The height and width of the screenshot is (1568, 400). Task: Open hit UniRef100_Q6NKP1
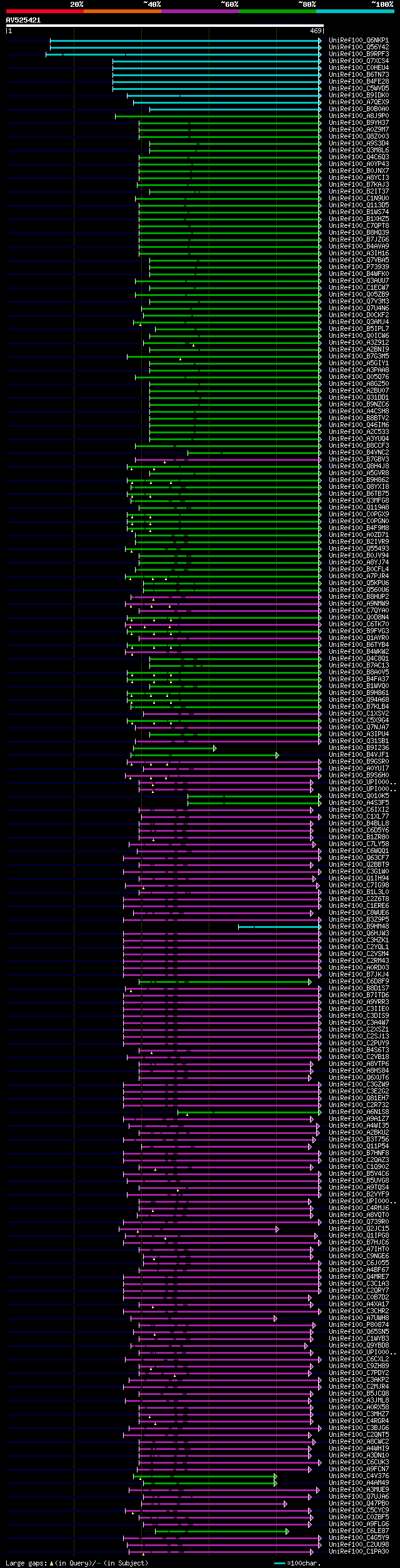359,41
